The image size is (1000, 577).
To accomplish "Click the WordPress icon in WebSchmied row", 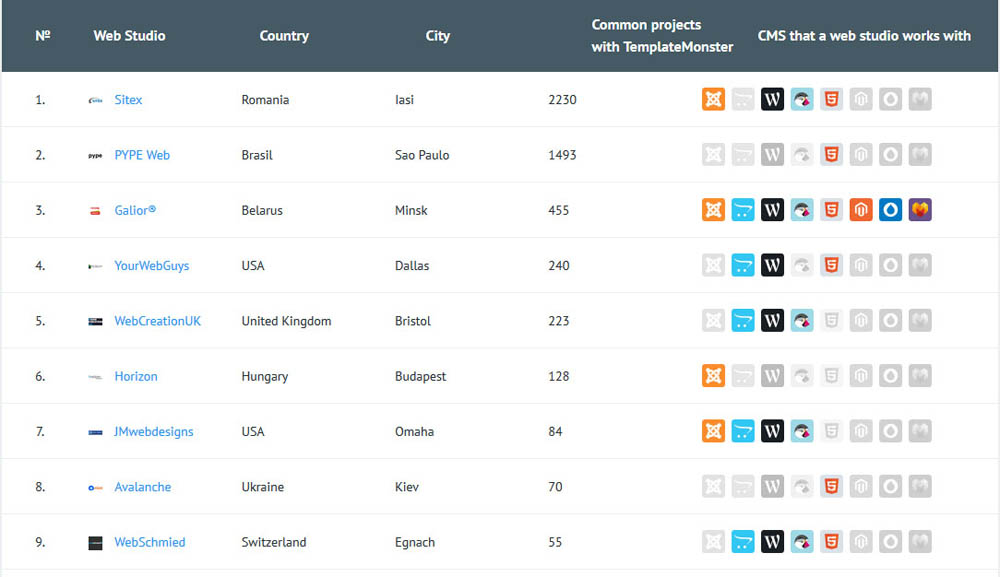I will (772, 542).
